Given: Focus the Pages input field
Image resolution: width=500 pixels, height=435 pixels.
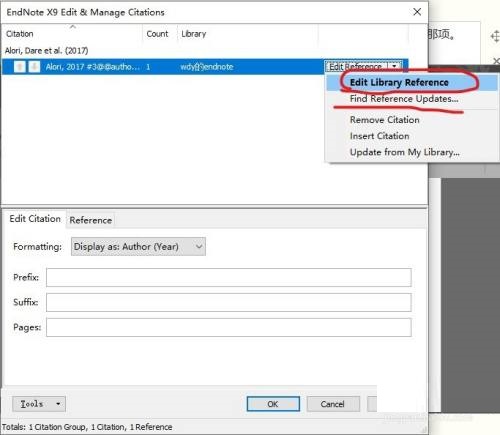Looking at the screenshot, I should [229, 327].
